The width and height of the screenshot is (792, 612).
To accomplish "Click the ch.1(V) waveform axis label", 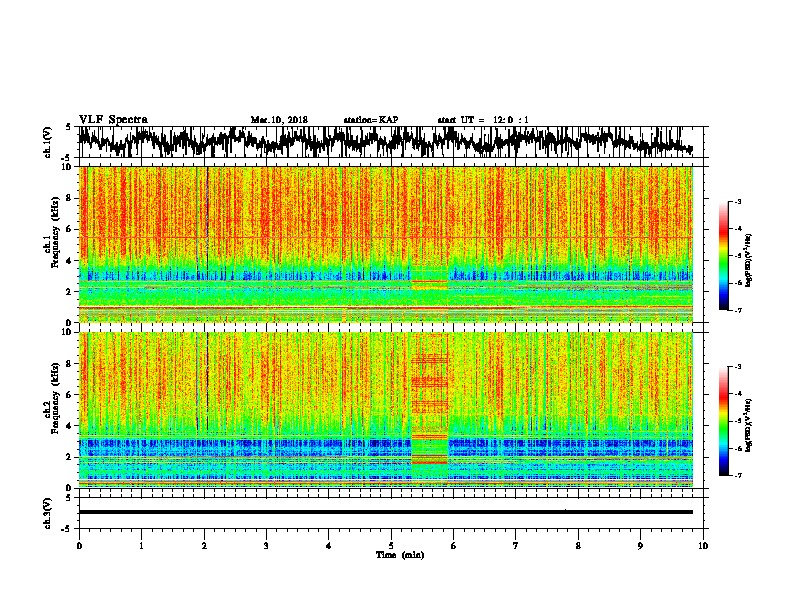I will click(x=48, y=142).
